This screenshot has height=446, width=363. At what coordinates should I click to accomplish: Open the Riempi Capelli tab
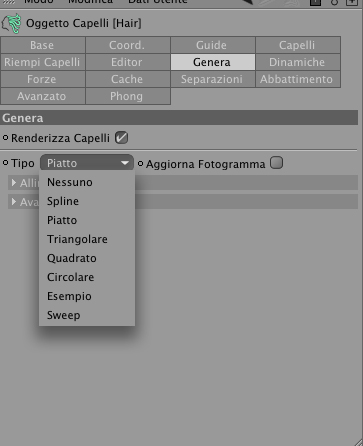coord(42,62)
